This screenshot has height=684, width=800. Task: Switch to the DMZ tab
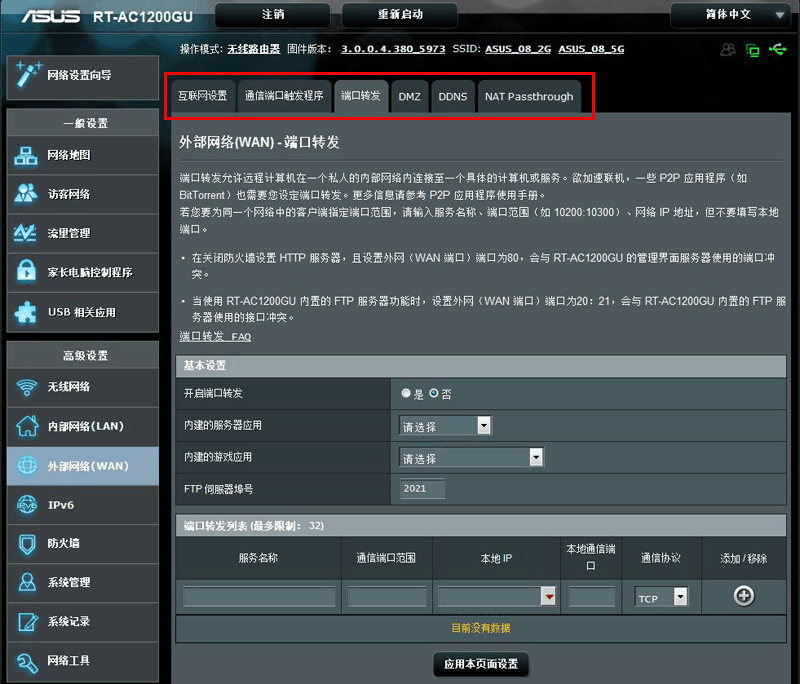point(409,96)
